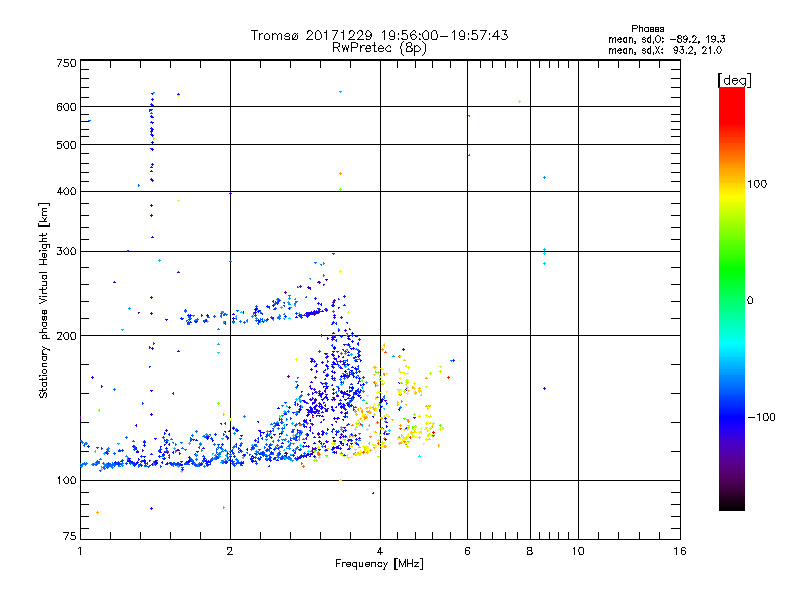The height and width of the screenshot is (600, 800).
Task: Click the '6' frequency tick label
Action: 467,551
